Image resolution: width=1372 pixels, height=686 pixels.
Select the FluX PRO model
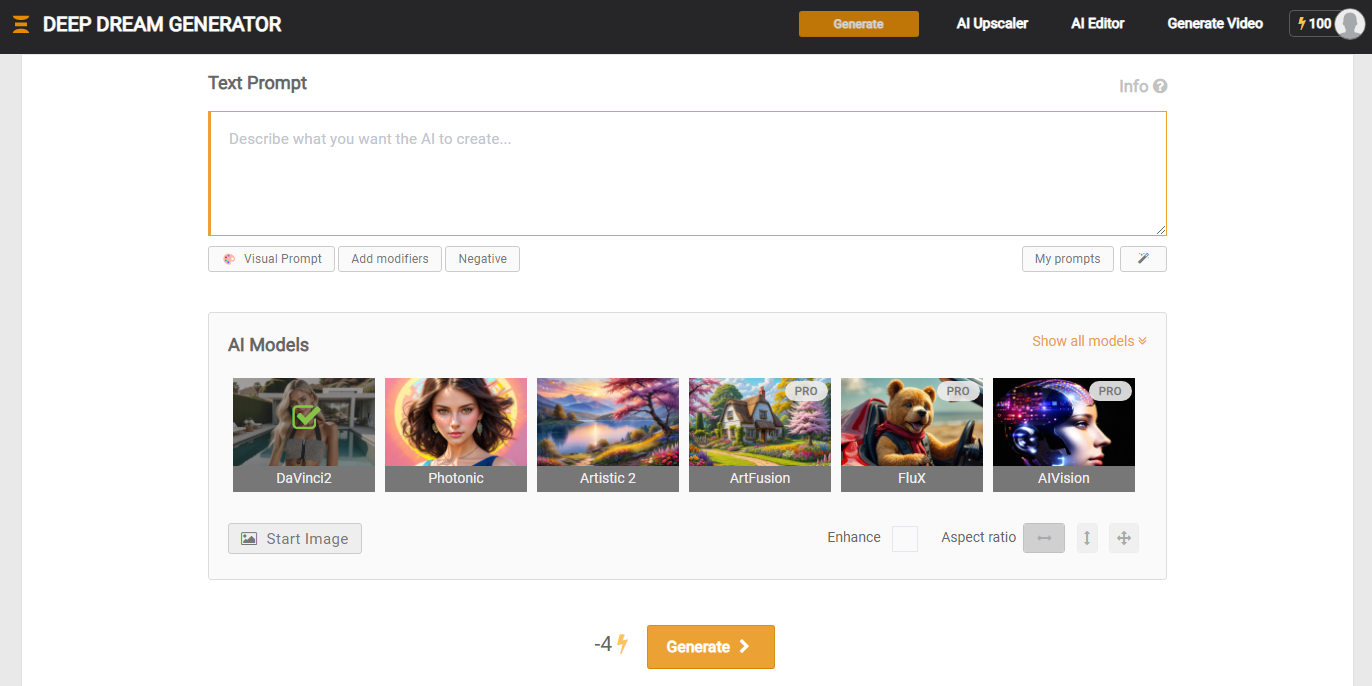pos(912,435)
